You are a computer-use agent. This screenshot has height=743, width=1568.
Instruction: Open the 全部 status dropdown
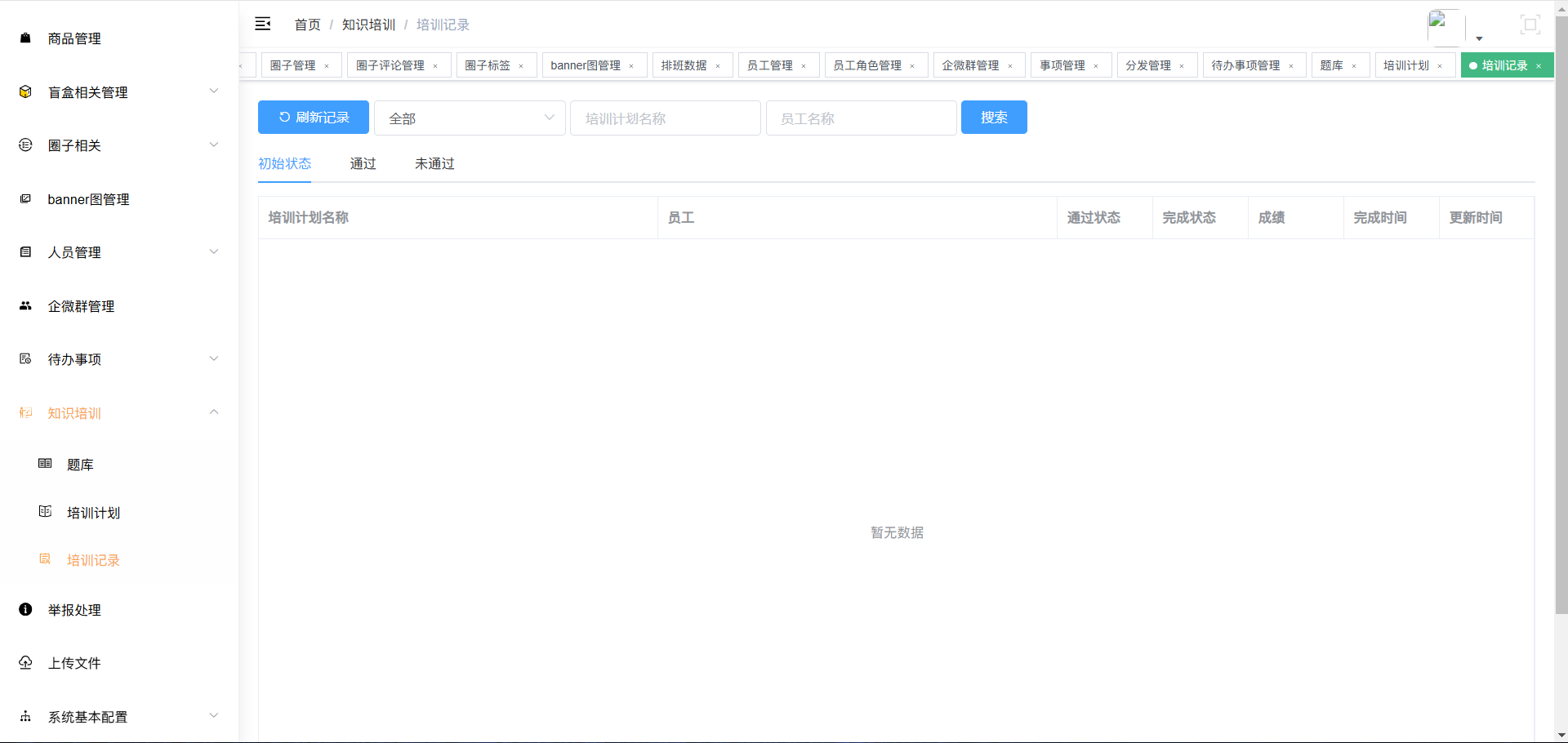point(470,118)
